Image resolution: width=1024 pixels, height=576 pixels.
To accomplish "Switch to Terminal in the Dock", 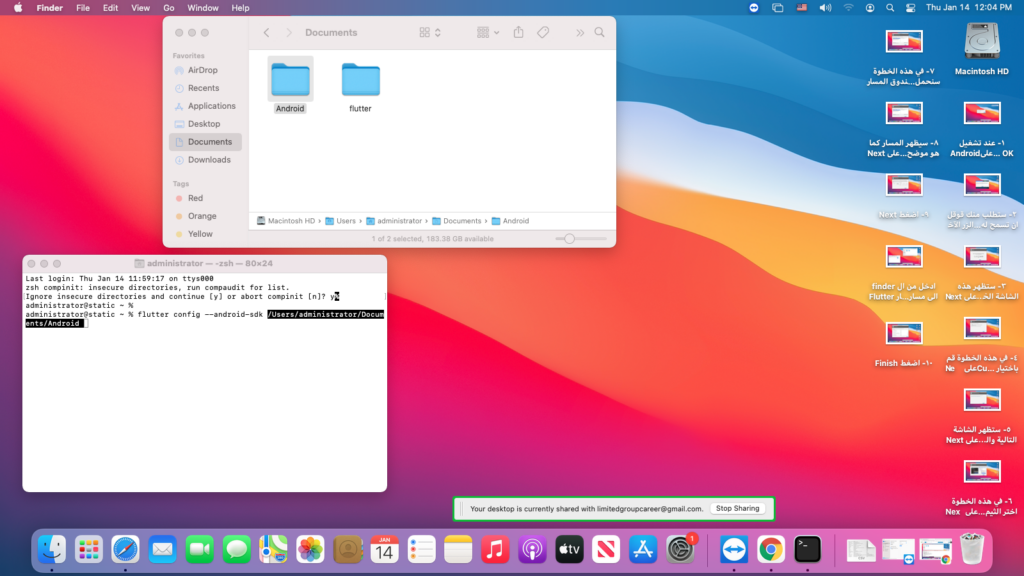I will click(808, 549).
